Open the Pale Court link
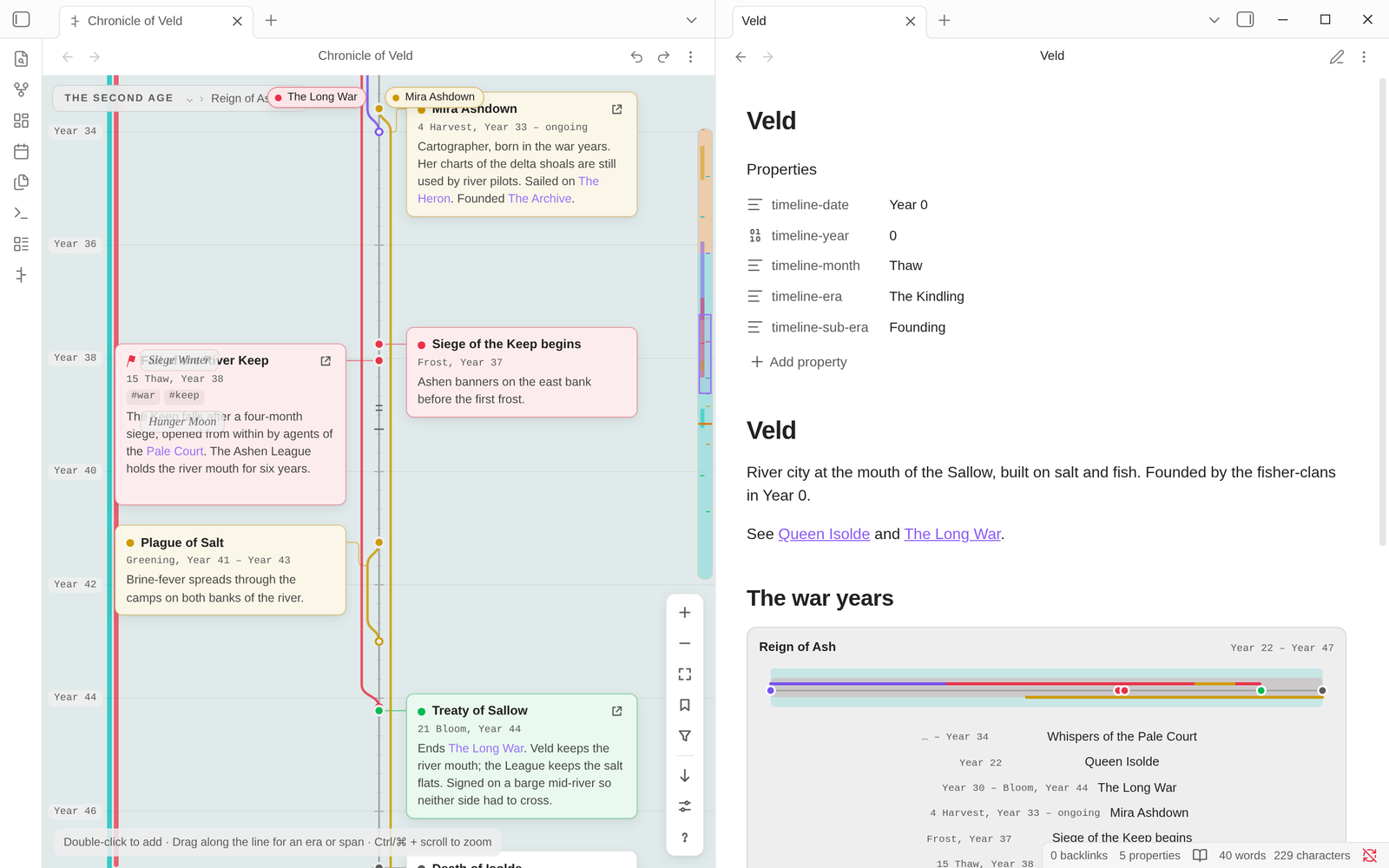 [x=175, y=451]
